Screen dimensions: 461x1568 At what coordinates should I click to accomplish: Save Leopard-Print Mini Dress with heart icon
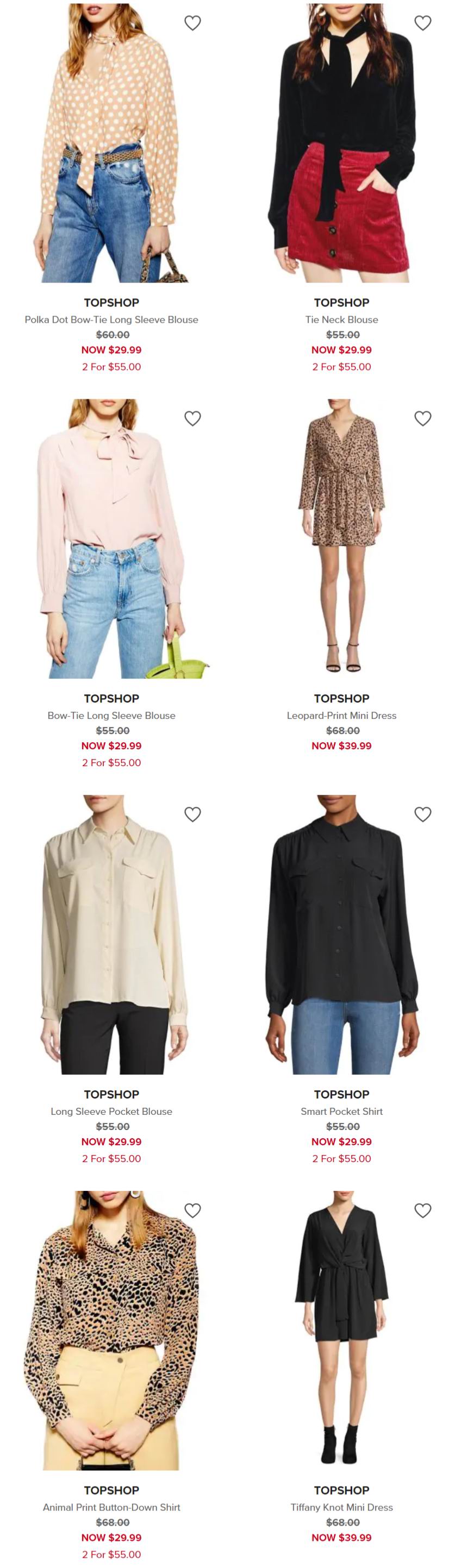[422, 418]
